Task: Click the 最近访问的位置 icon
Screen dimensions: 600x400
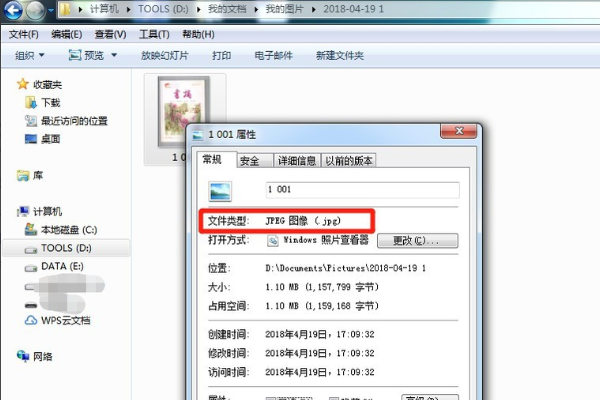Action: pos(31,121)
